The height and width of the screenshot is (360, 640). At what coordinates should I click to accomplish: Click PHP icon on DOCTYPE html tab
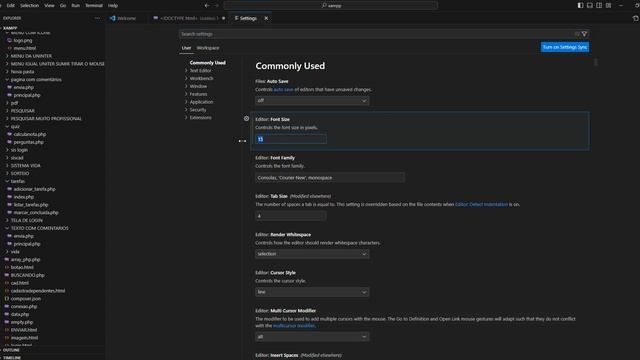[x=156, y=18]
